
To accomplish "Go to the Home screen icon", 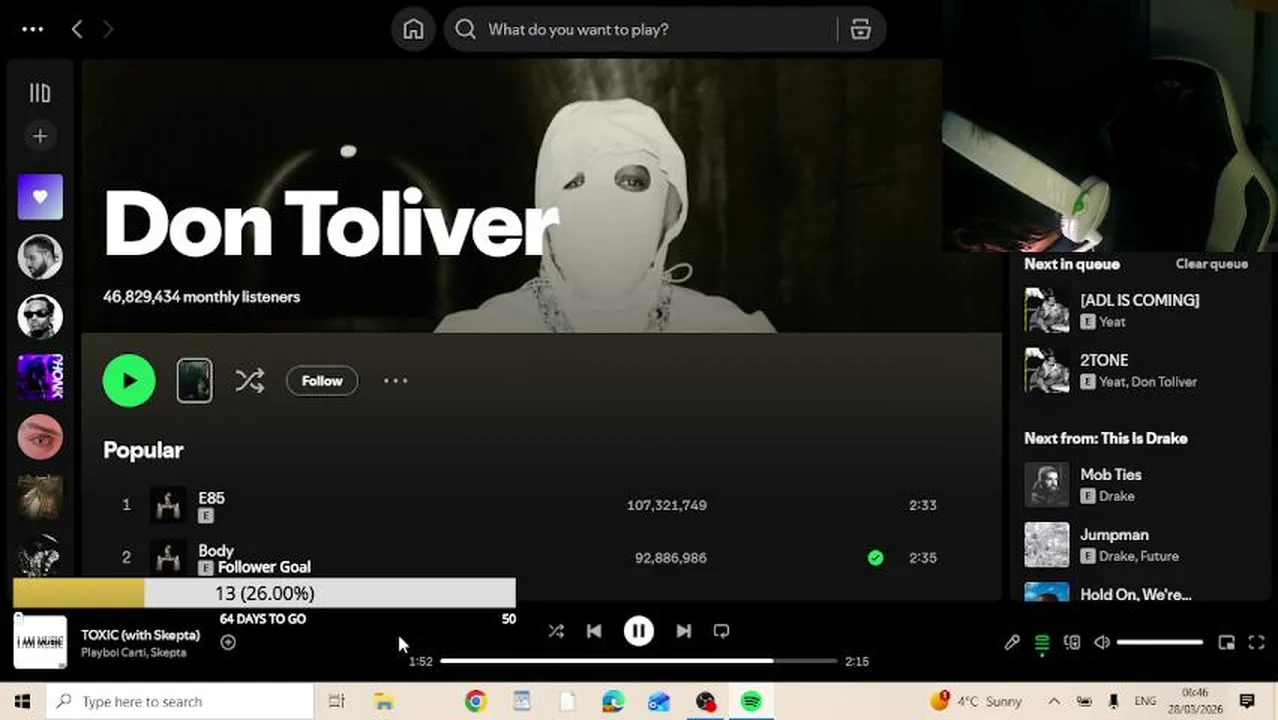I will pos(413,29).
